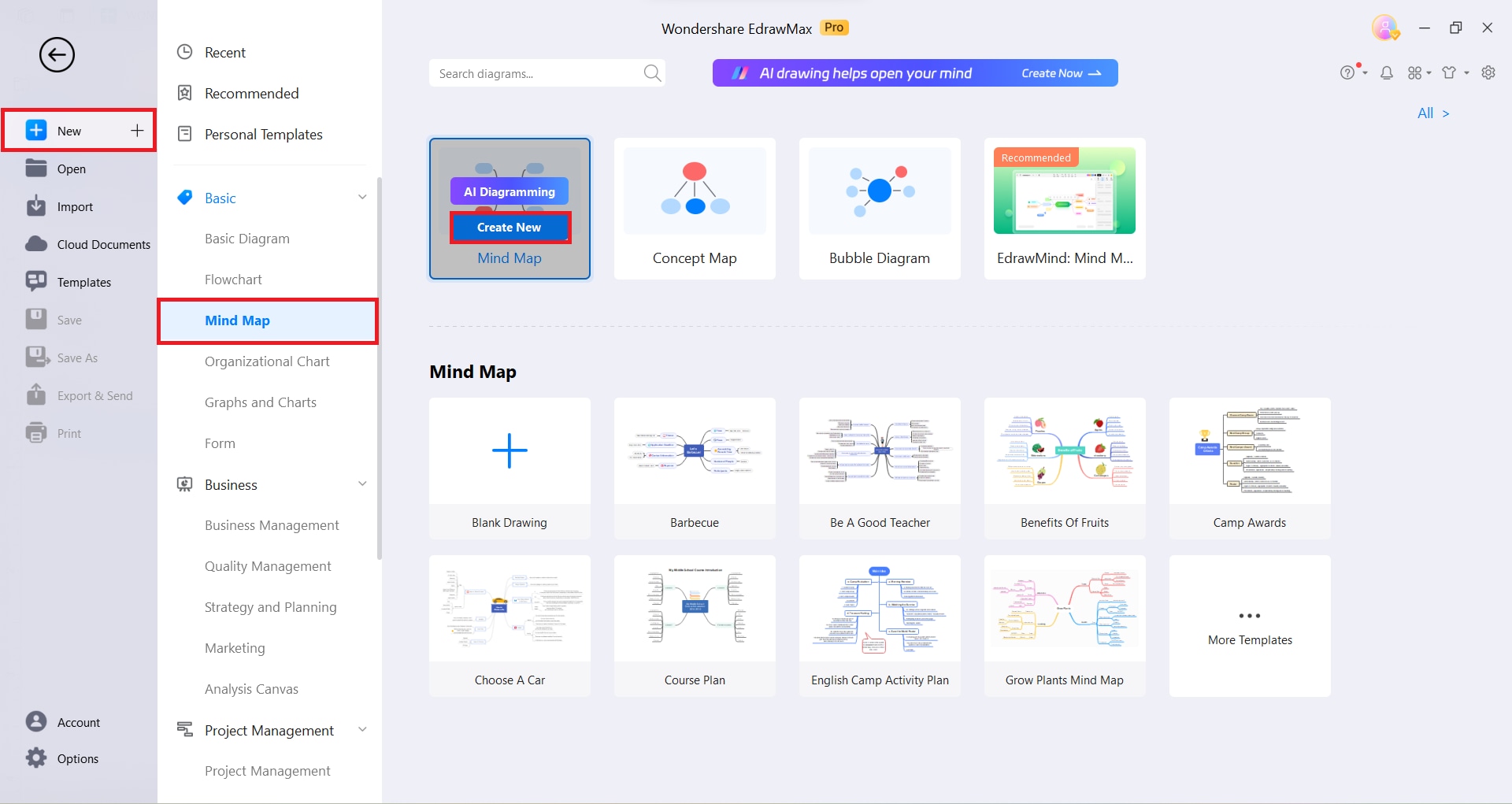
Task: Click the Project Management category icon
Action: click(x=185, y=730)
